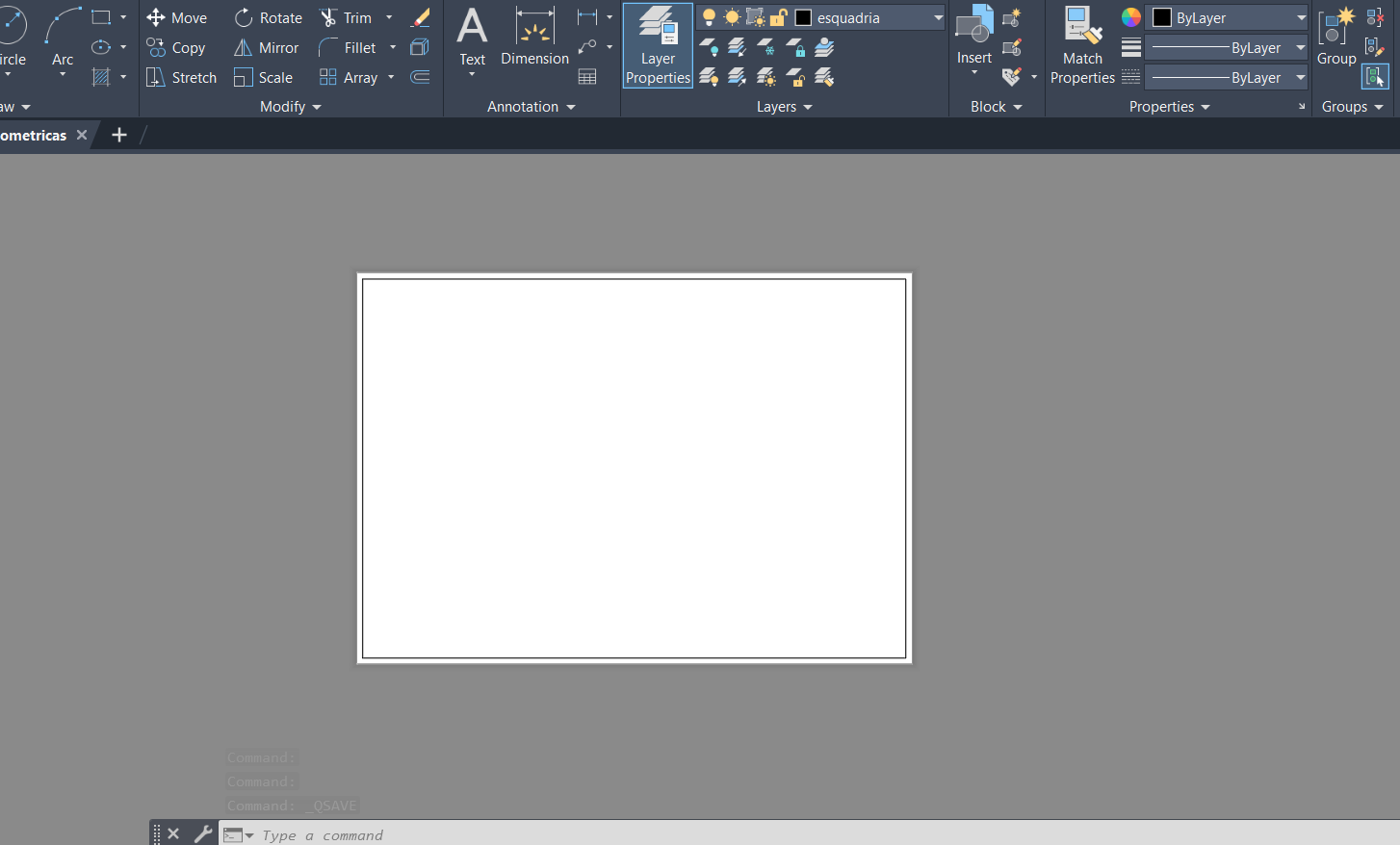The image size is (1400, 845).
Task: Click the Match Properties tool
Action: coord(1082,46)
